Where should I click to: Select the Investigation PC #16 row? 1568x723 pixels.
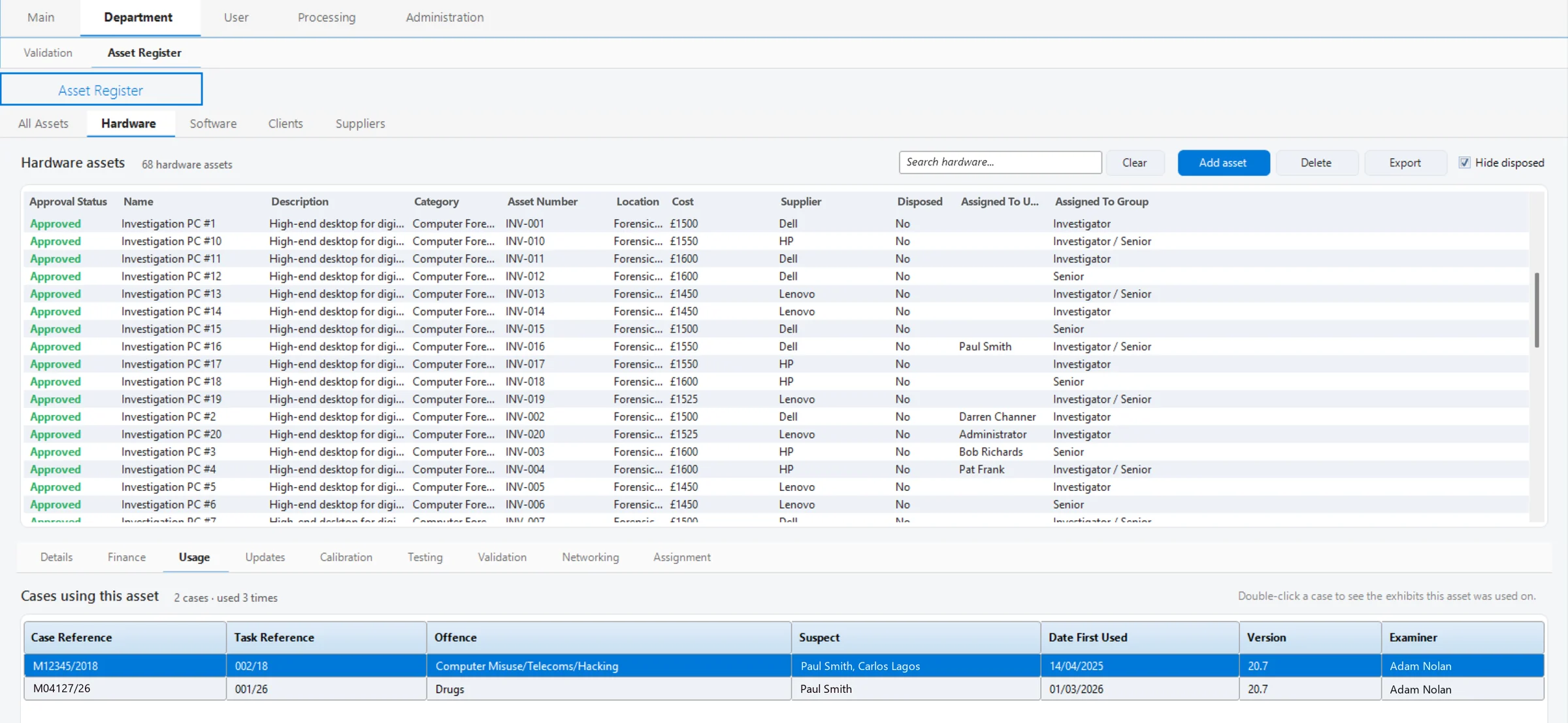(776, 346)
